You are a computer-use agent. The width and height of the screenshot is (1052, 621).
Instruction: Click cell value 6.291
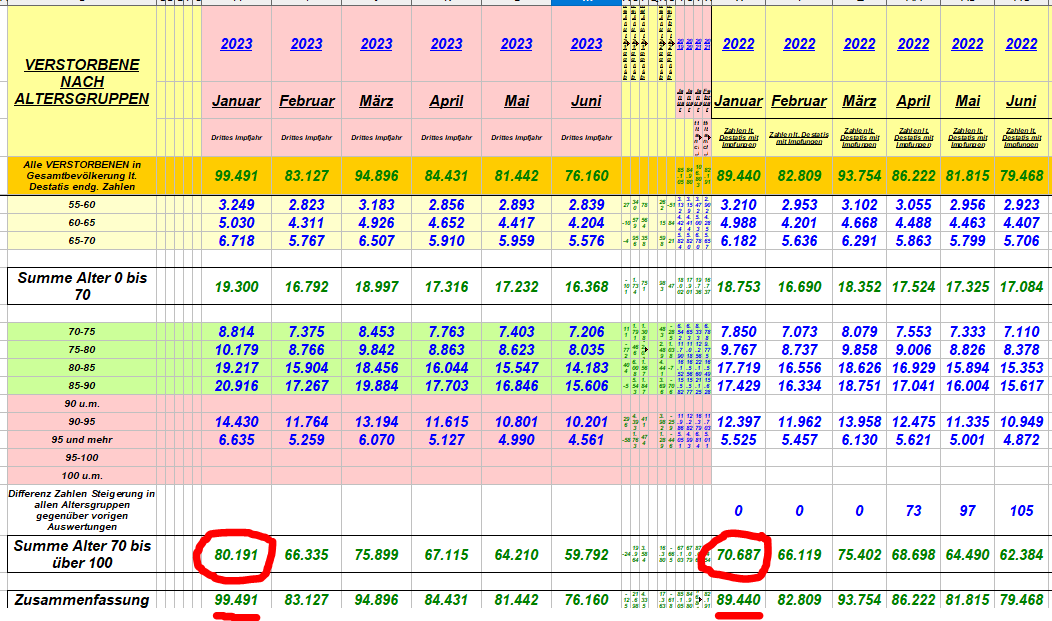(x=859, y=241)
